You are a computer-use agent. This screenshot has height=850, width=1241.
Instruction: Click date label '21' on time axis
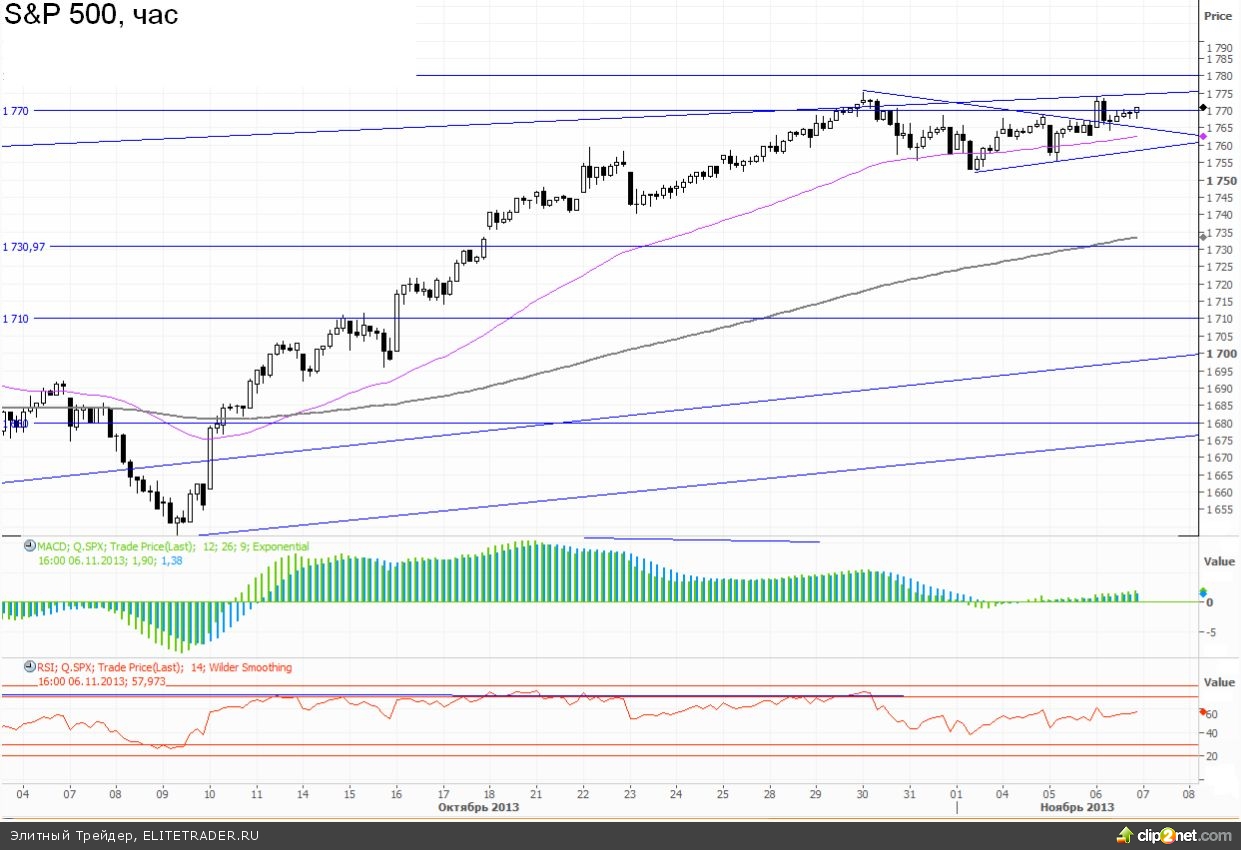click(x=535, y=794)
